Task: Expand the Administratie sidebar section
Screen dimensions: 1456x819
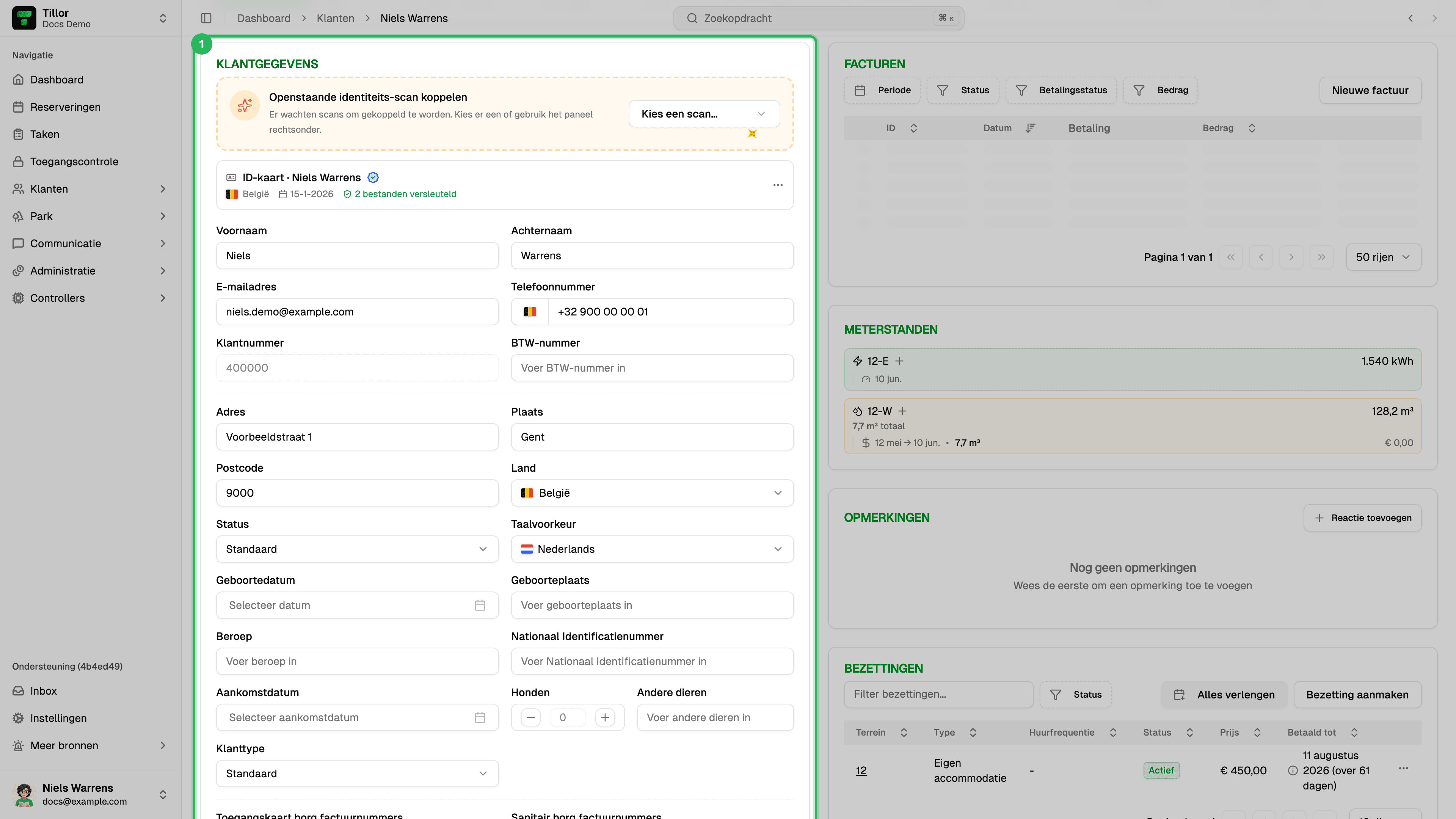Action: point(91,271)
